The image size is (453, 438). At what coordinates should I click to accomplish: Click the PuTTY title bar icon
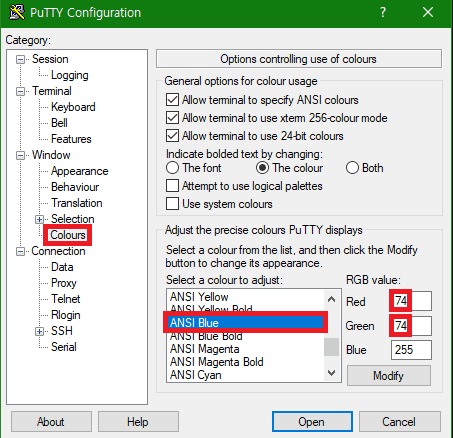[17, 12]
